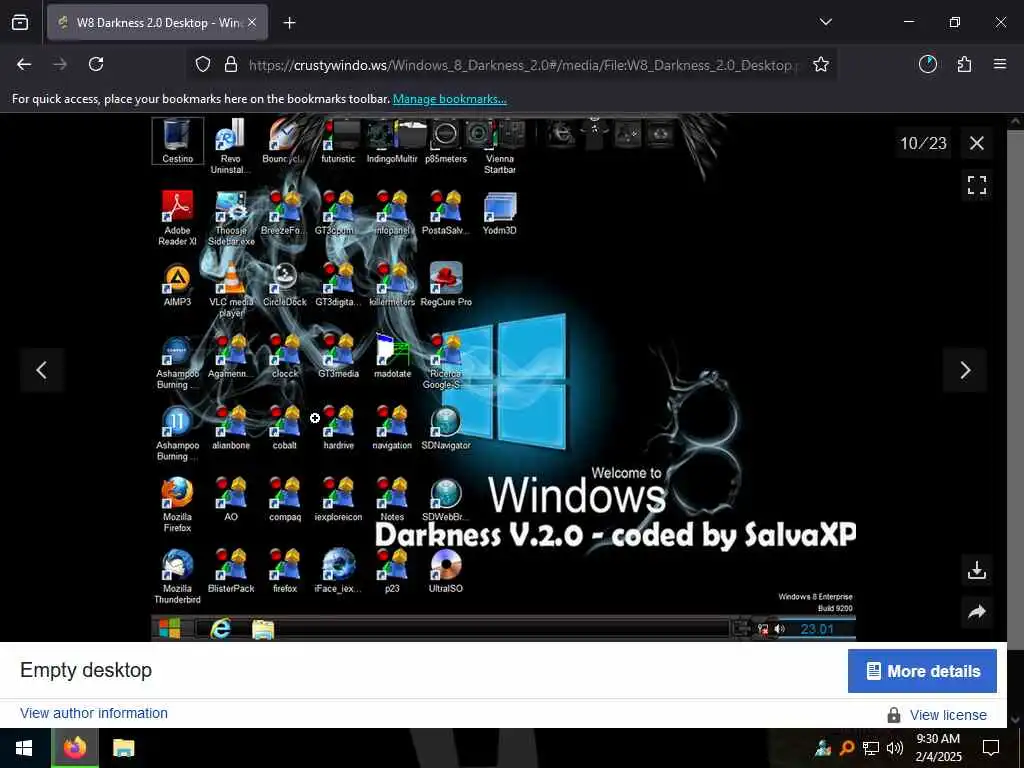Open the volume control in system tray
This screenshot has width=1024, height=768.
895,748
